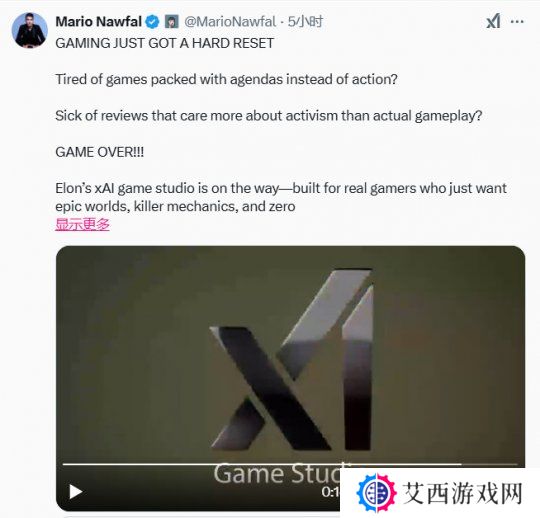540x518 pixels.
Task: Click the GAMING JUST GOT A HARD RESET headline
Action: tap(165, 43)
